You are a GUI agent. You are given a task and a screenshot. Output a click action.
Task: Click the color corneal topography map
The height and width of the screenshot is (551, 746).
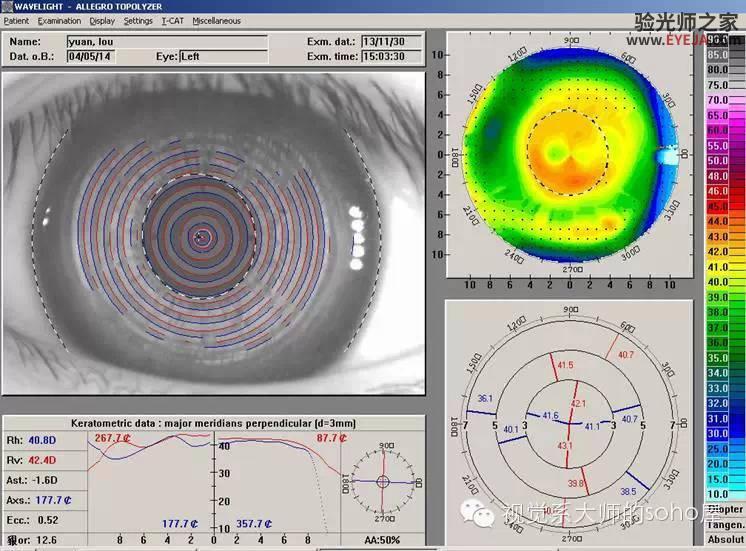[570, 155]
